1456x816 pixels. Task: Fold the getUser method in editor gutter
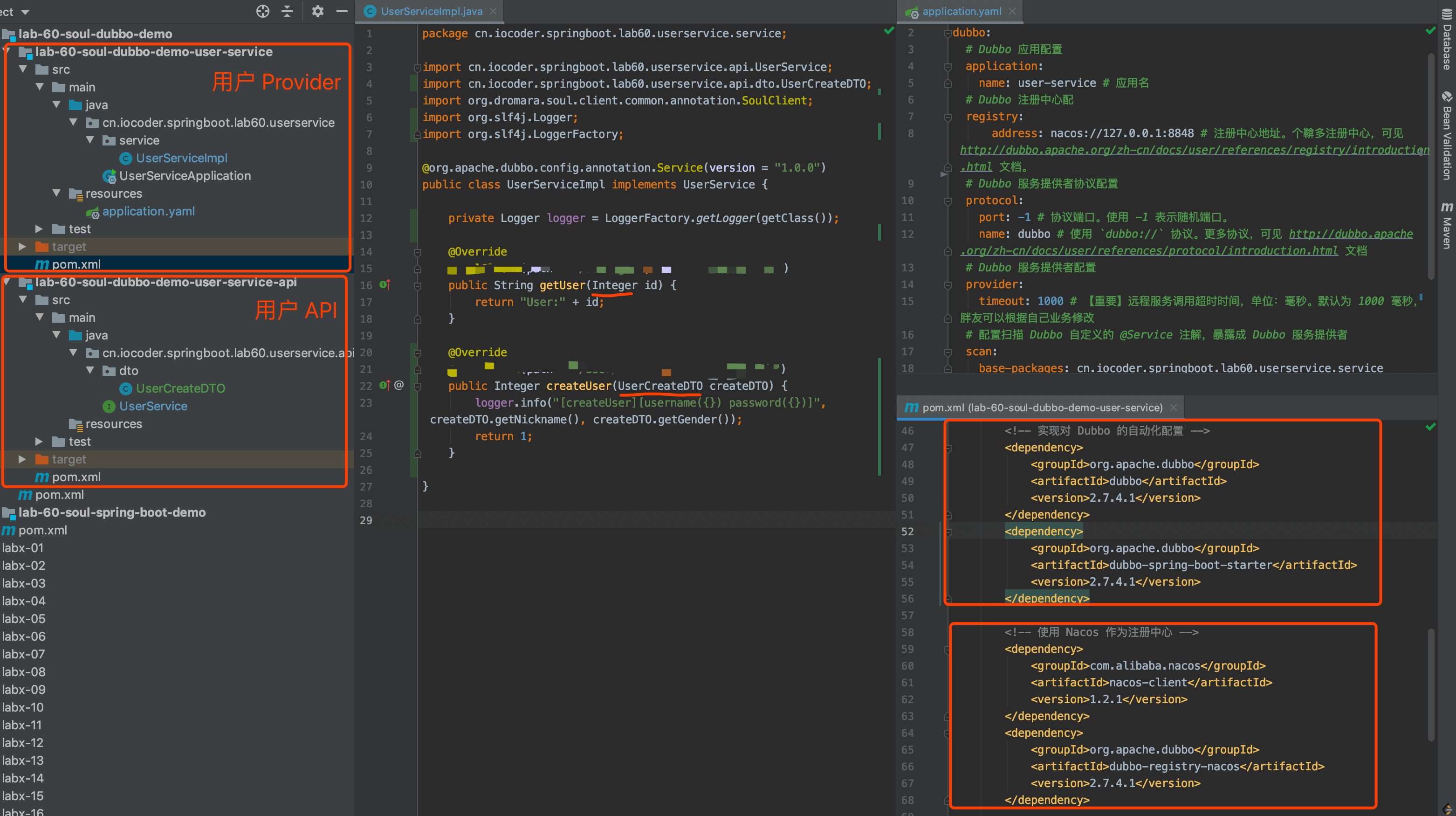(x=417, y=285)
